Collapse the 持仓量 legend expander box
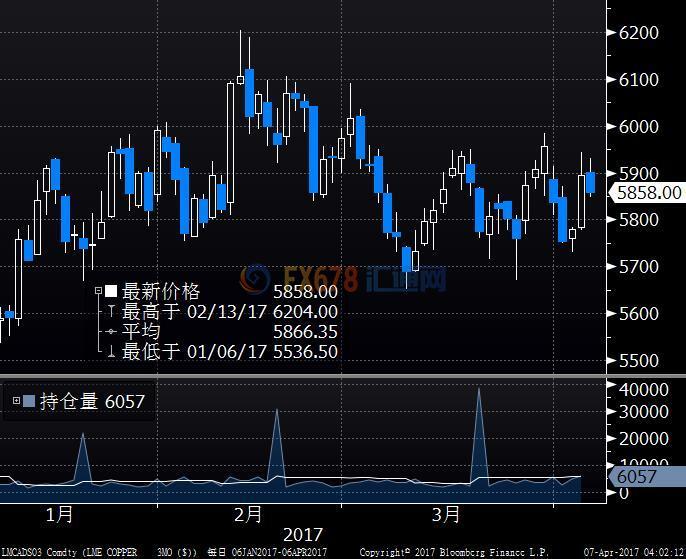The height and width of the screenshot is (559, 686). click(17, 401)
